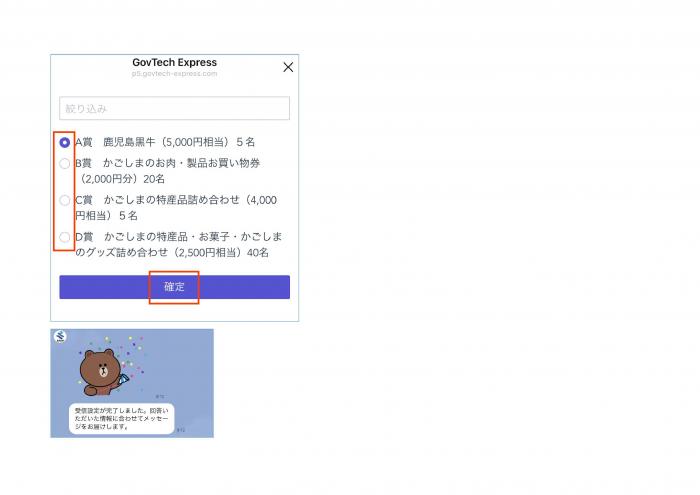Click the D賞 お菓子・グッズ label text

(x=179, y=245)
